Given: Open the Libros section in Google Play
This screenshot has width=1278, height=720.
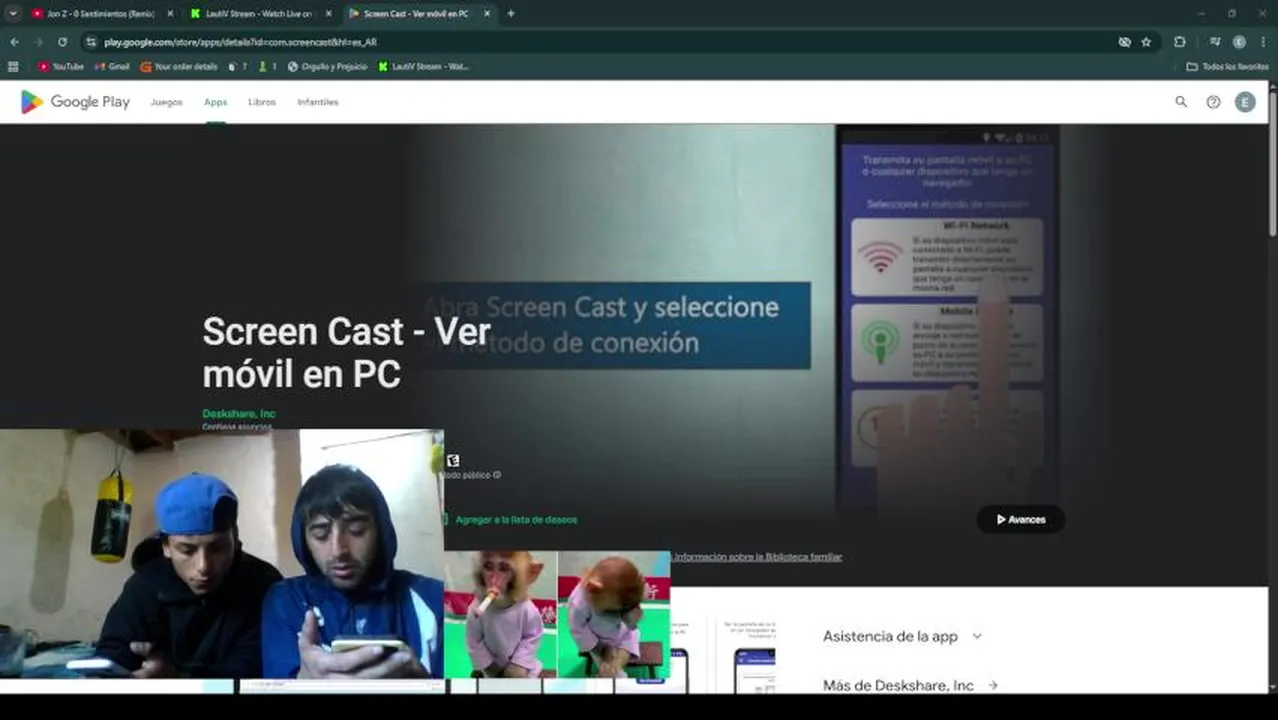Looking at the screenshot, I should click(262, 102).
